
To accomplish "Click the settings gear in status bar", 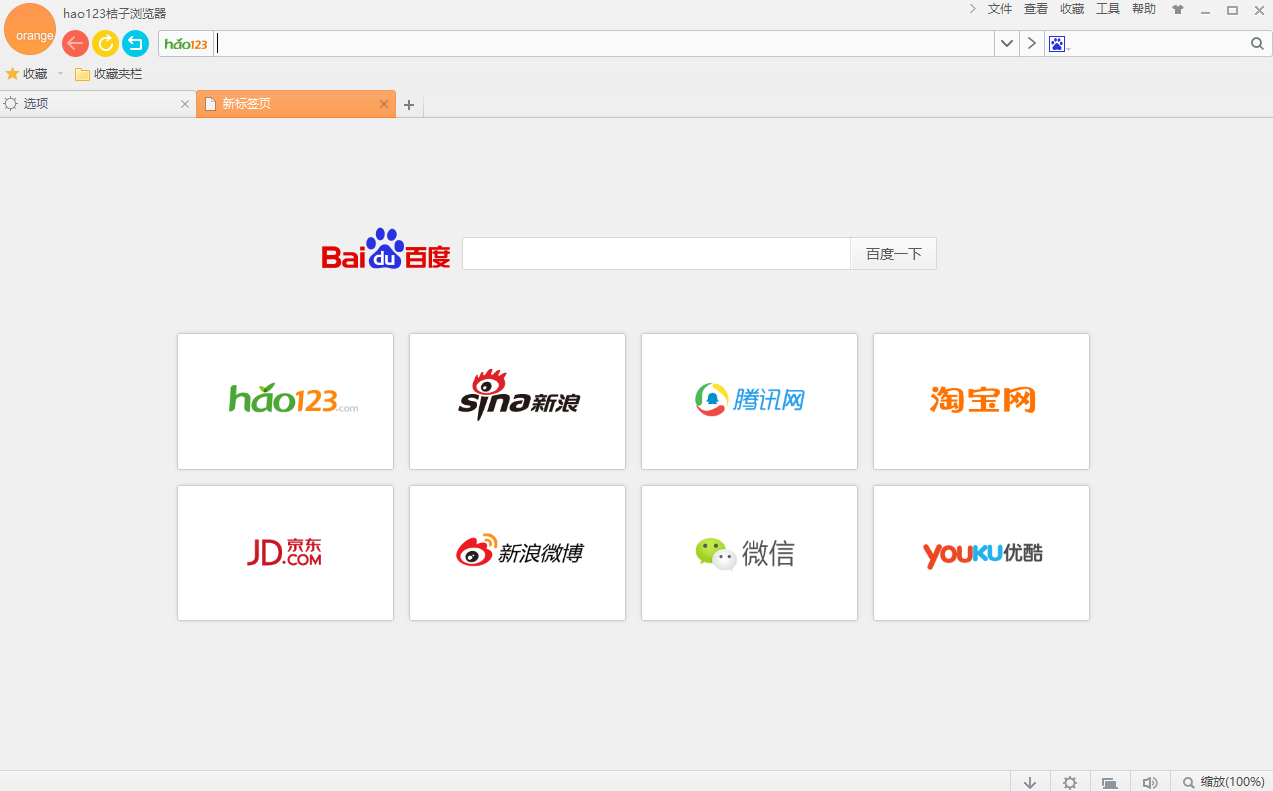I will tap(1070, 782).
